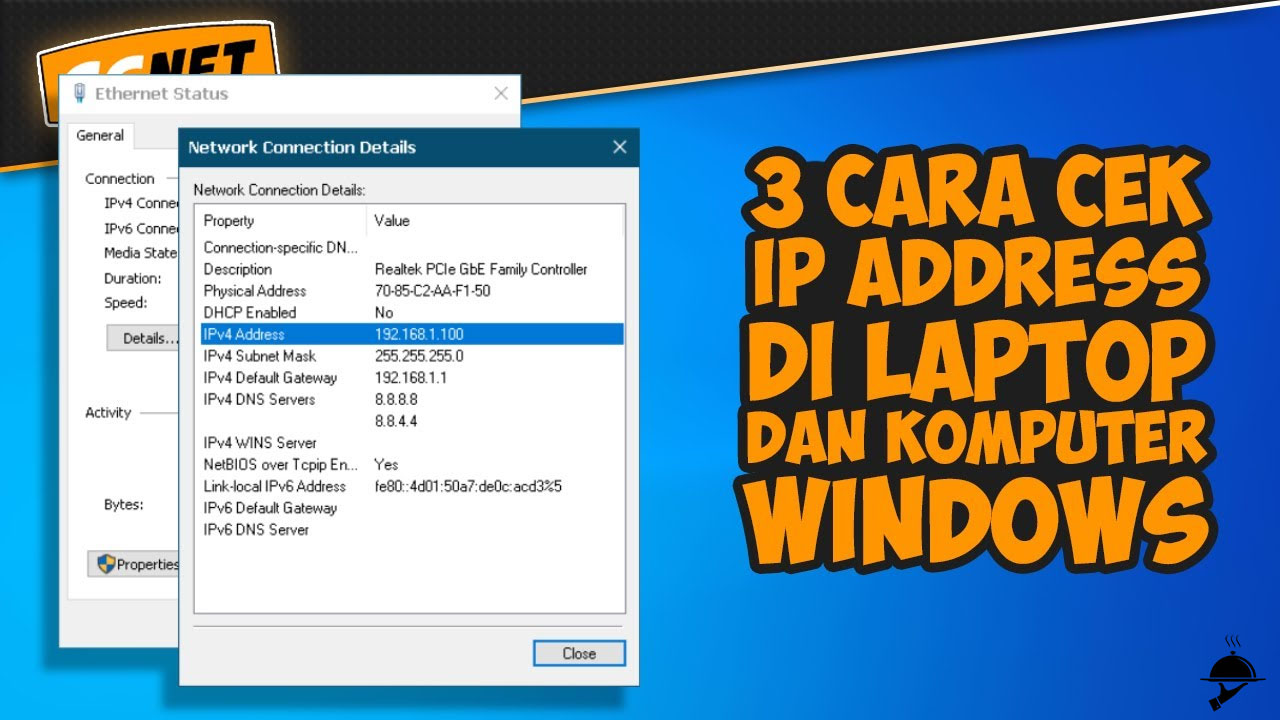Select the IPv4 Address row showing 192.168.1.100
The width and height of the screenshot is (1280, 720).
click(x=300, y=334)
